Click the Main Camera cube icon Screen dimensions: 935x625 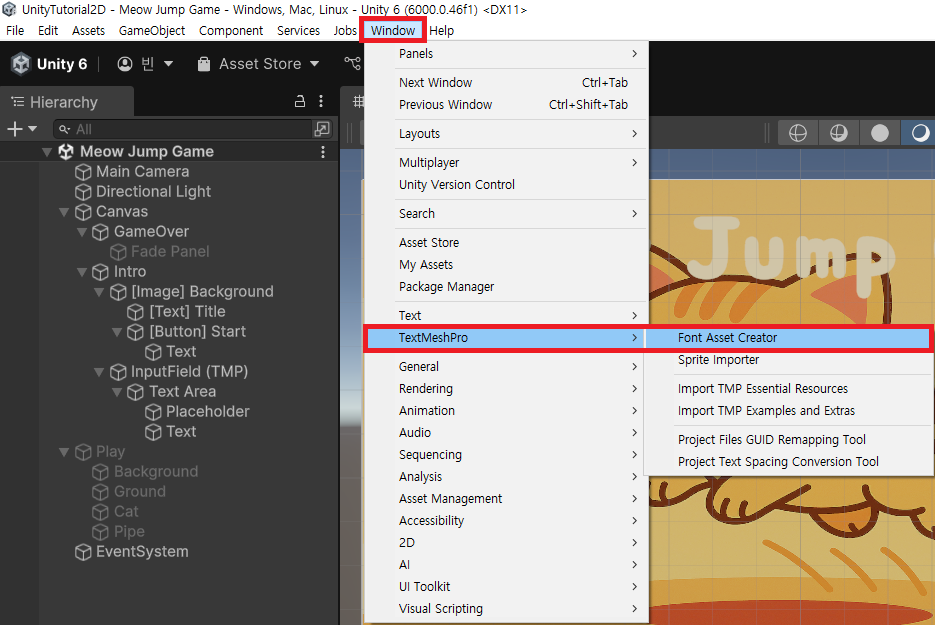(x=83, y=172)
